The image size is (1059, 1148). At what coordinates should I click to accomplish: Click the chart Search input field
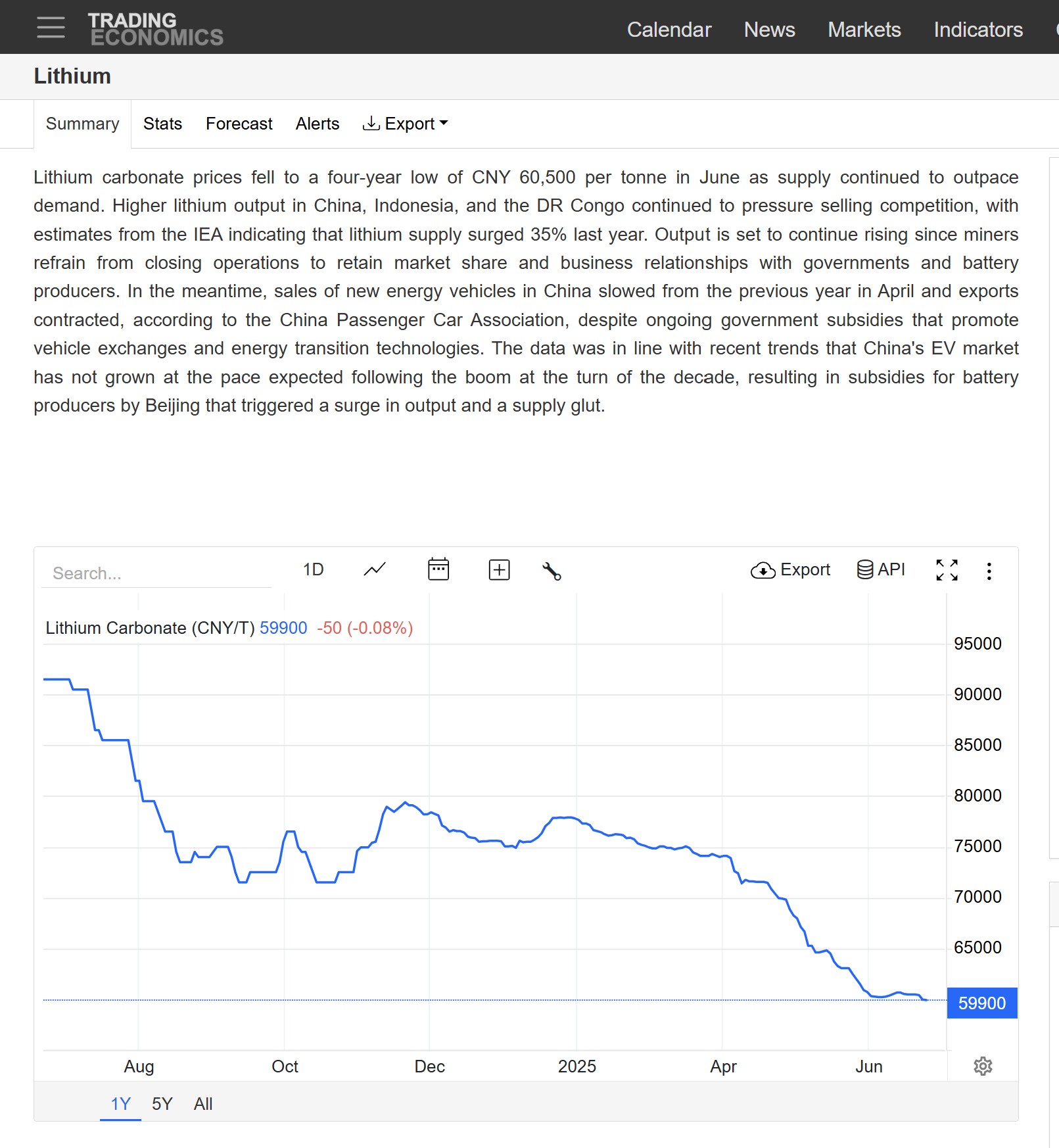(x=156, y=573)
